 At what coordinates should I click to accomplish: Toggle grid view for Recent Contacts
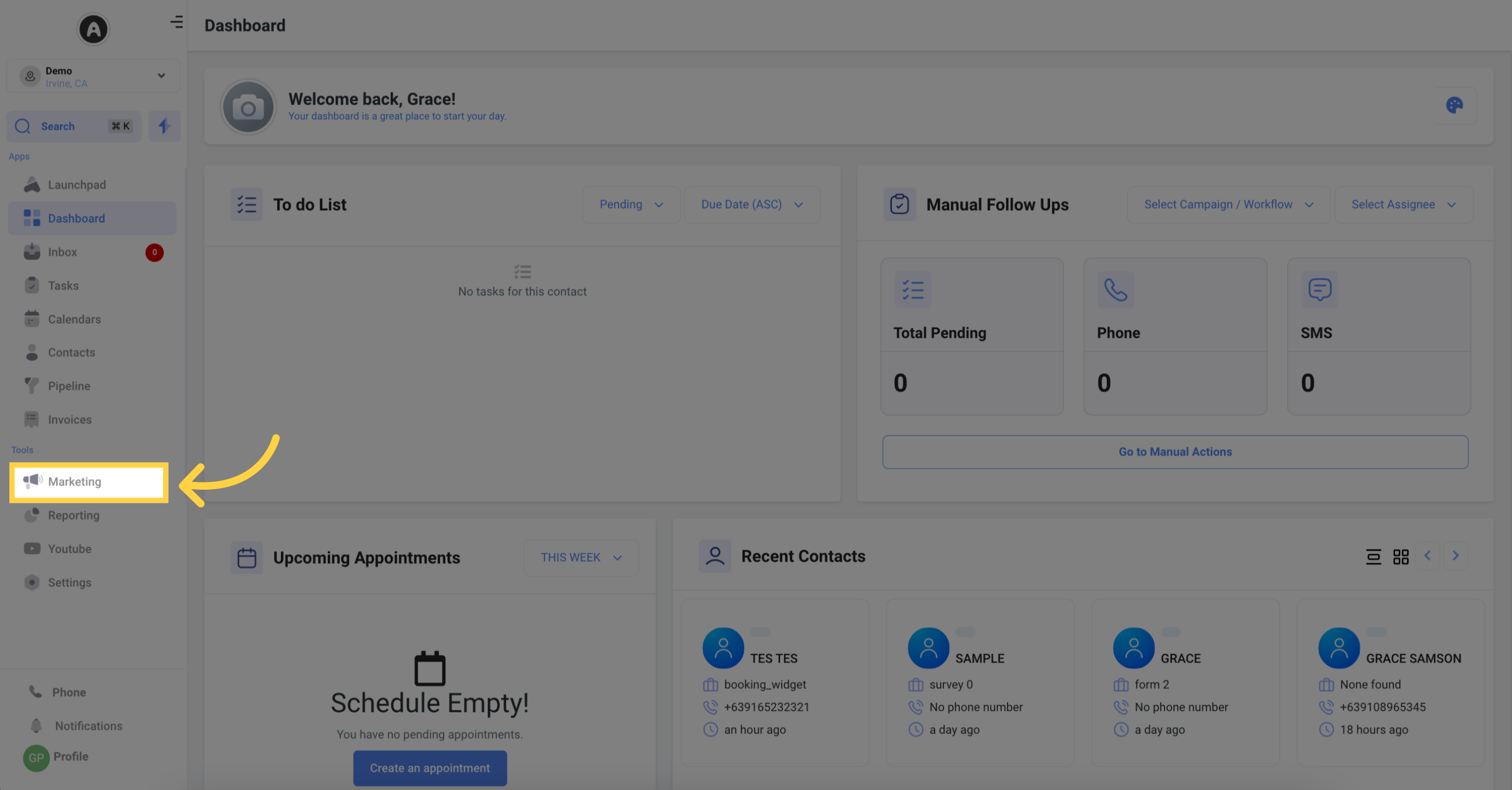click(x=1401, y=556)
